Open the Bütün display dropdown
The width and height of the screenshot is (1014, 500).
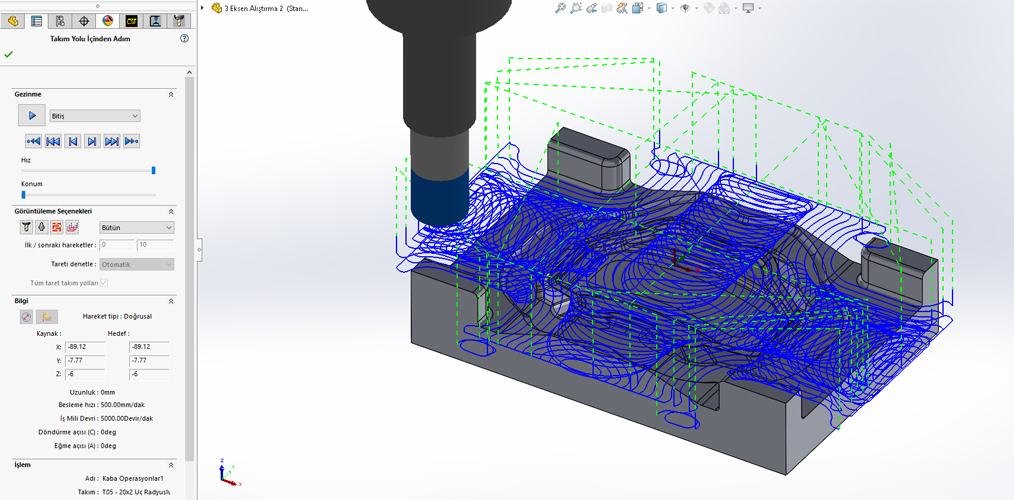(137, 228)
